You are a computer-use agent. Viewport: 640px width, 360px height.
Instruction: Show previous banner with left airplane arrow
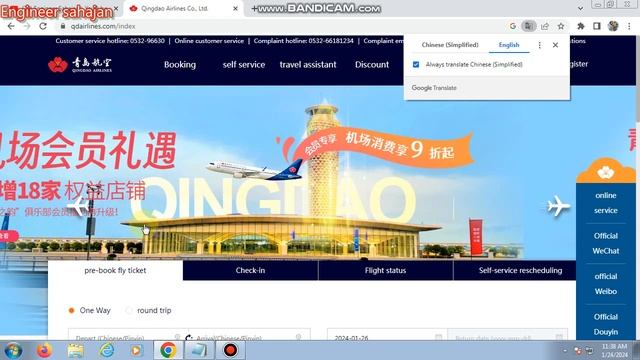point(78,207)
